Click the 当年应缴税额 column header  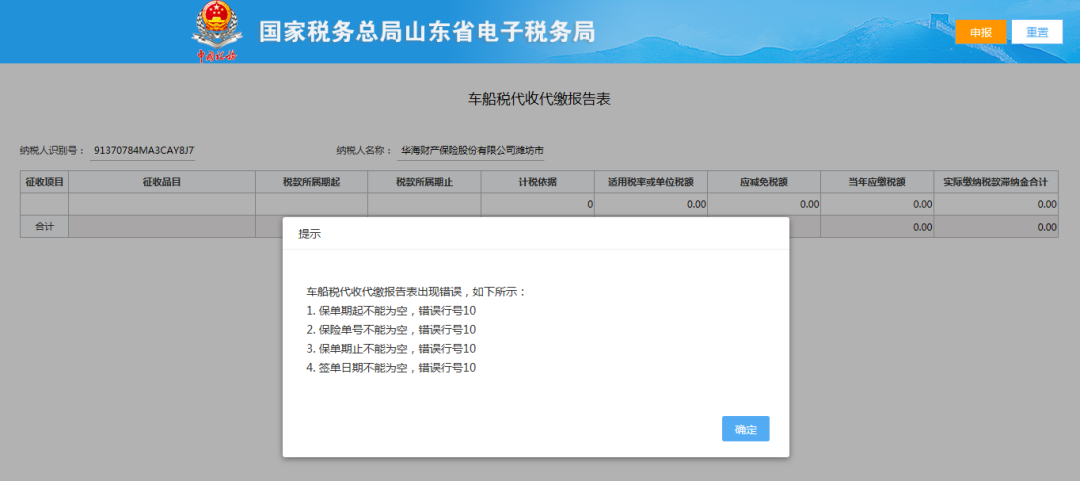click(x=877, y=182)
